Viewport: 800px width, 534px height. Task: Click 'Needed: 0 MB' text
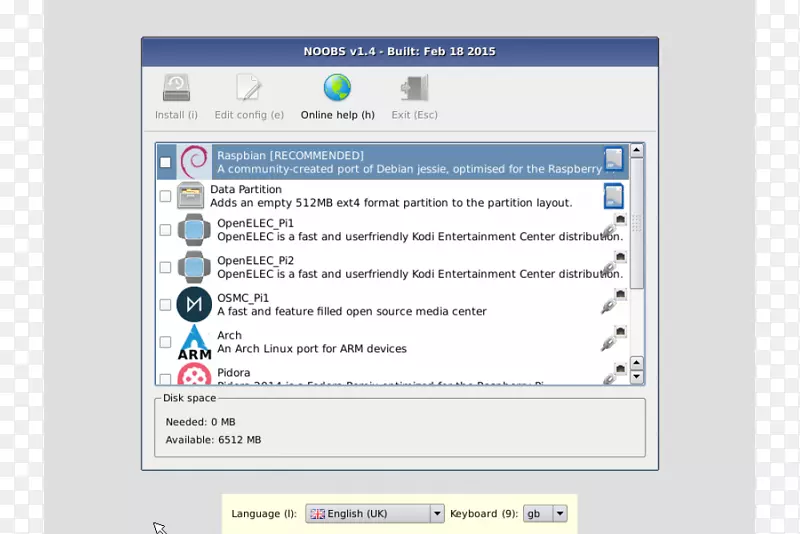coord(201,422)
